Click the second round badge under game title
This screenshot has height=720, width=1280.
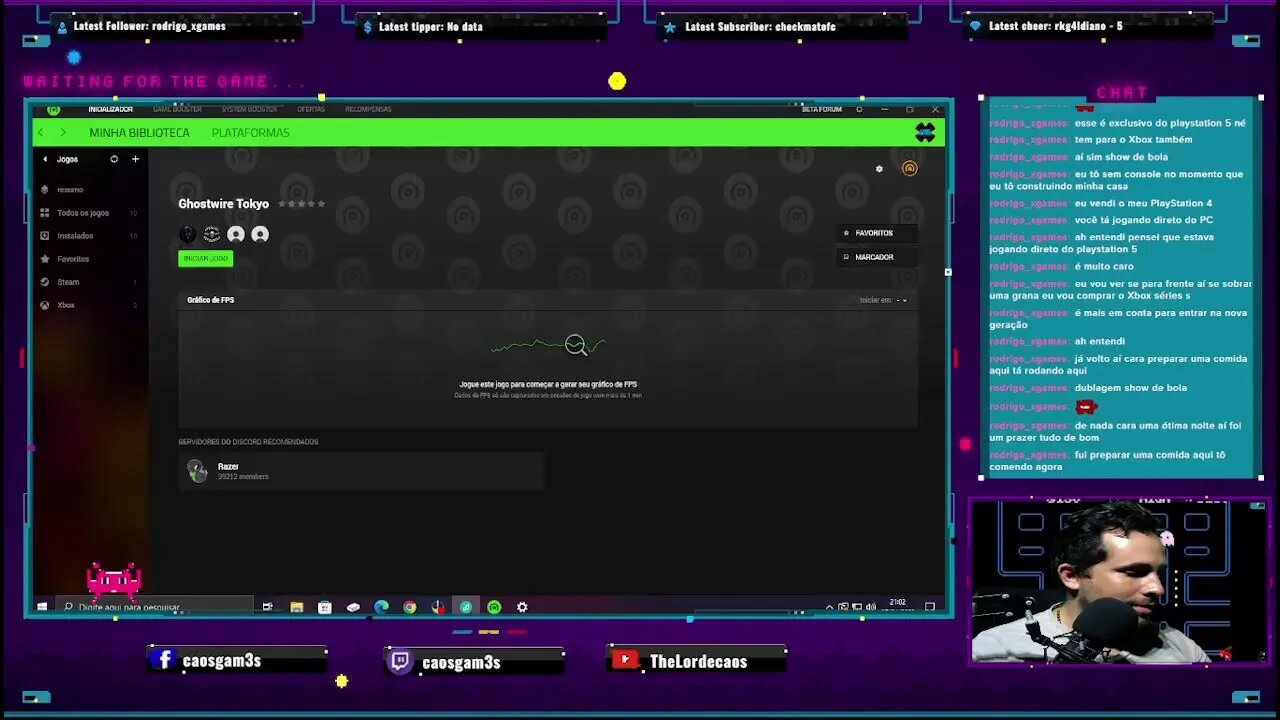pos(211,234)
